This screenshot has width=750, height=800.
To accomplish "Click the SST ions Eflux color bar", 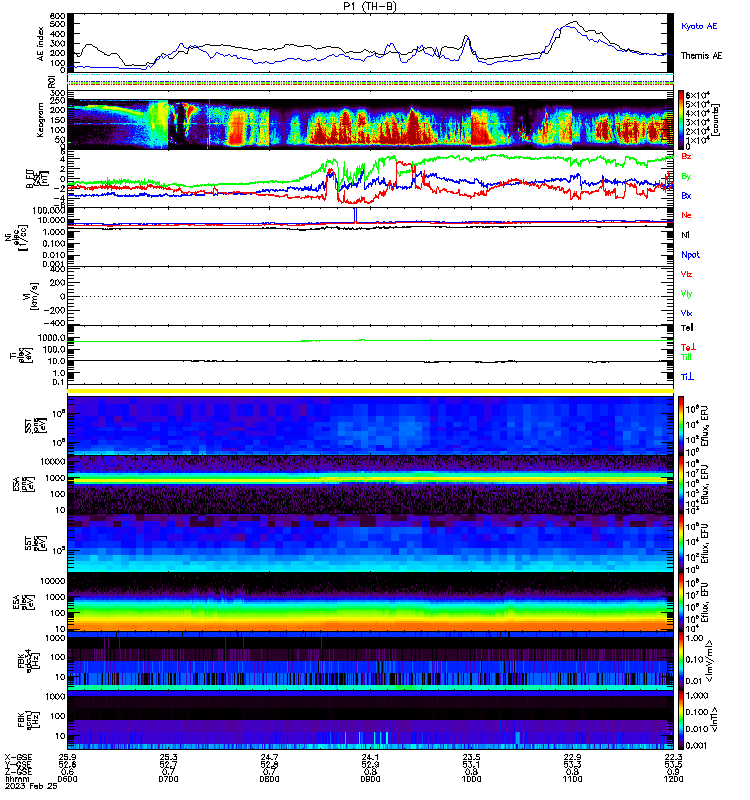I will coord(681,424).
